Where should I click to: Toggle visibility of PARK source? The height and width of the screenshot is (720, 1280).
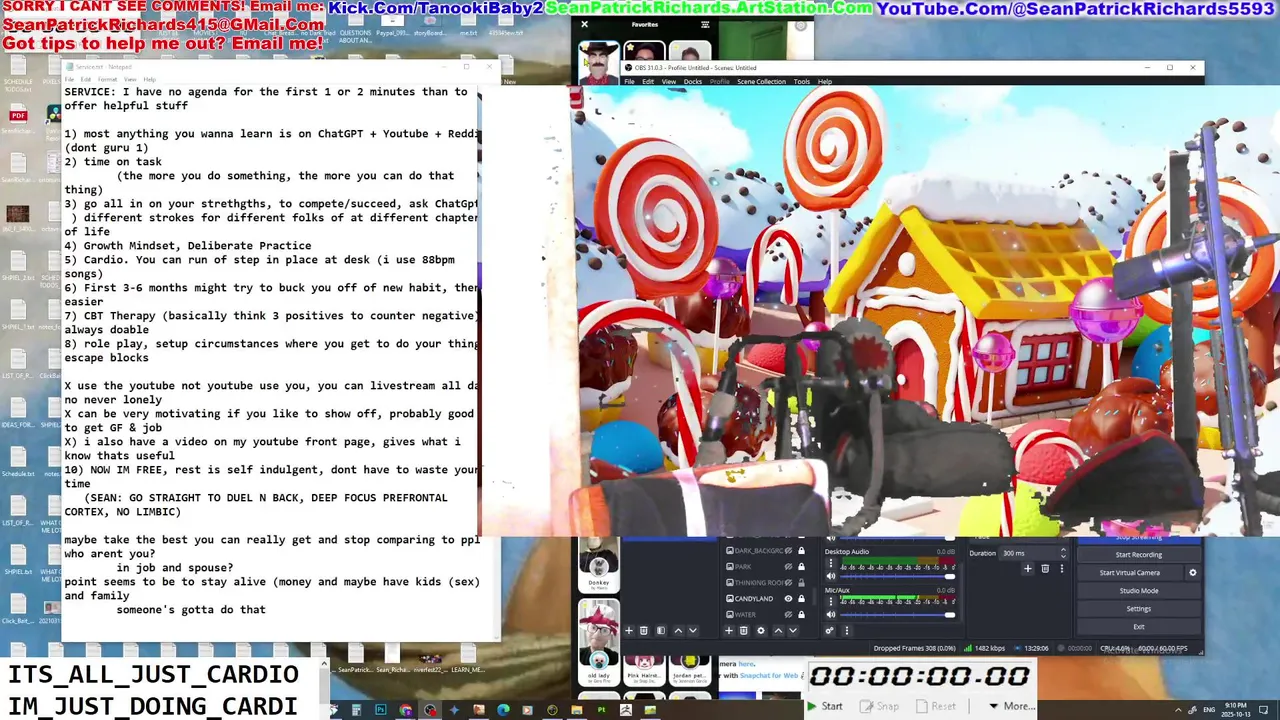788,567
